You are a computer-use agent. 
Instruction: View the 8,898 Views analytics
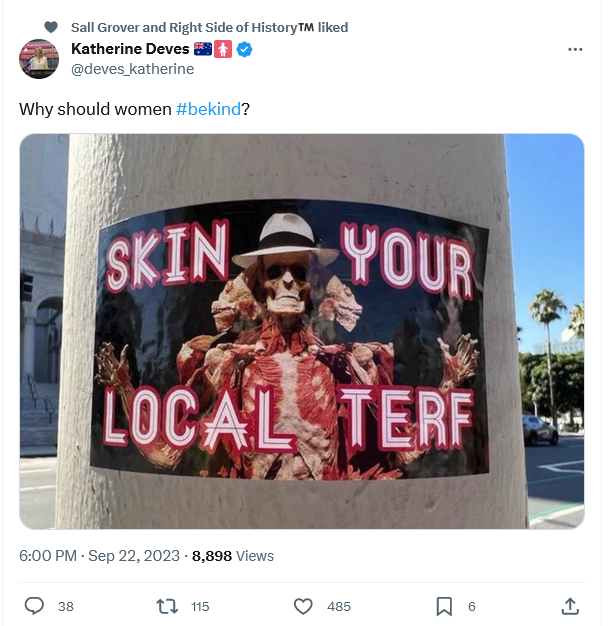233,556
